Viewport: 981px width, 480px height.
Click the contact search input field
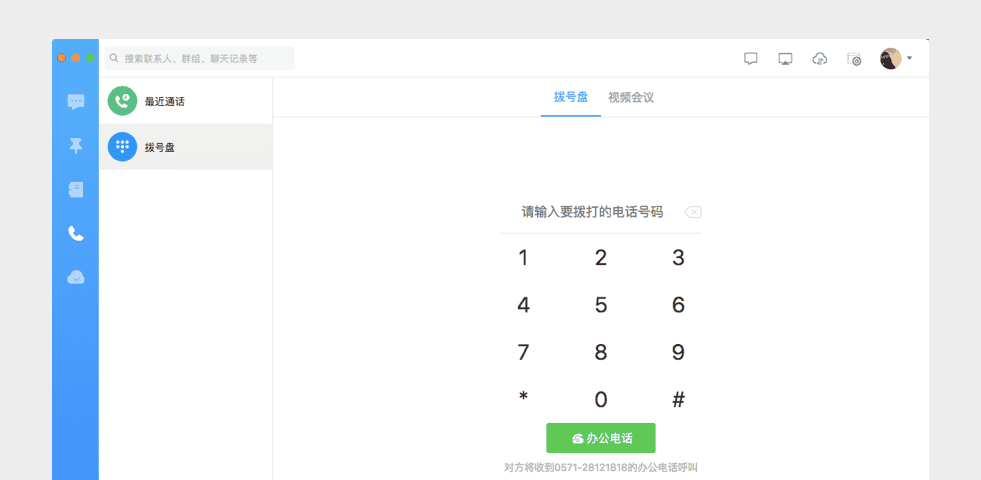pos(200,58)
